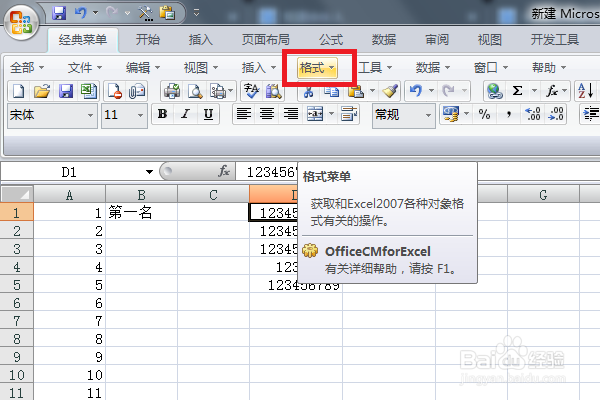
Task: Toggle center alignment
Action: (267, 114)
